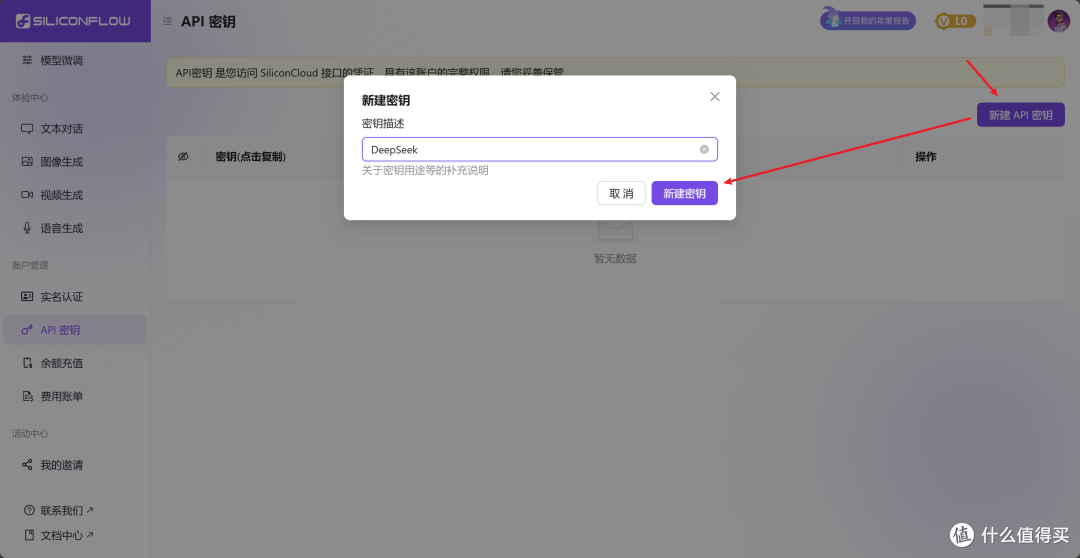Image resolution: width=1080 pixels, height=558 pixels.
Task: Click the 文档中心 document icon
Action: coord(29,535)
